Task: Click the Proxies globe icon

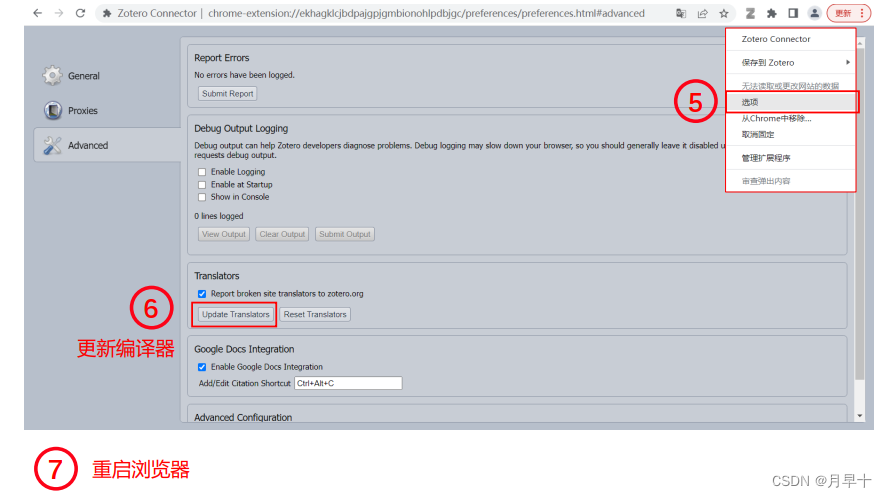Action: (53, 110)
